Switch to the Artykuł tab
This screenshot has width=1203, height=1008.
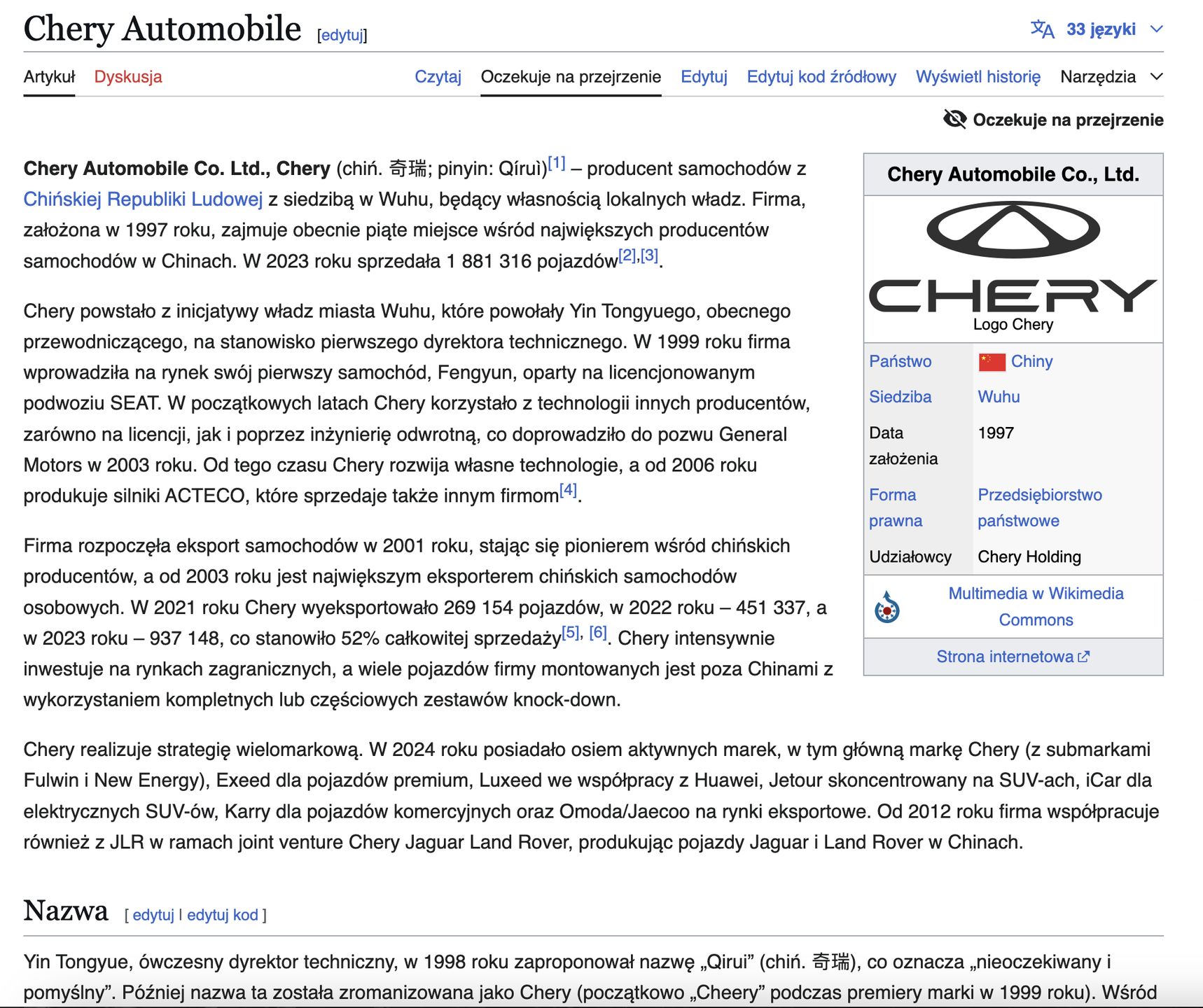[48, 78]
